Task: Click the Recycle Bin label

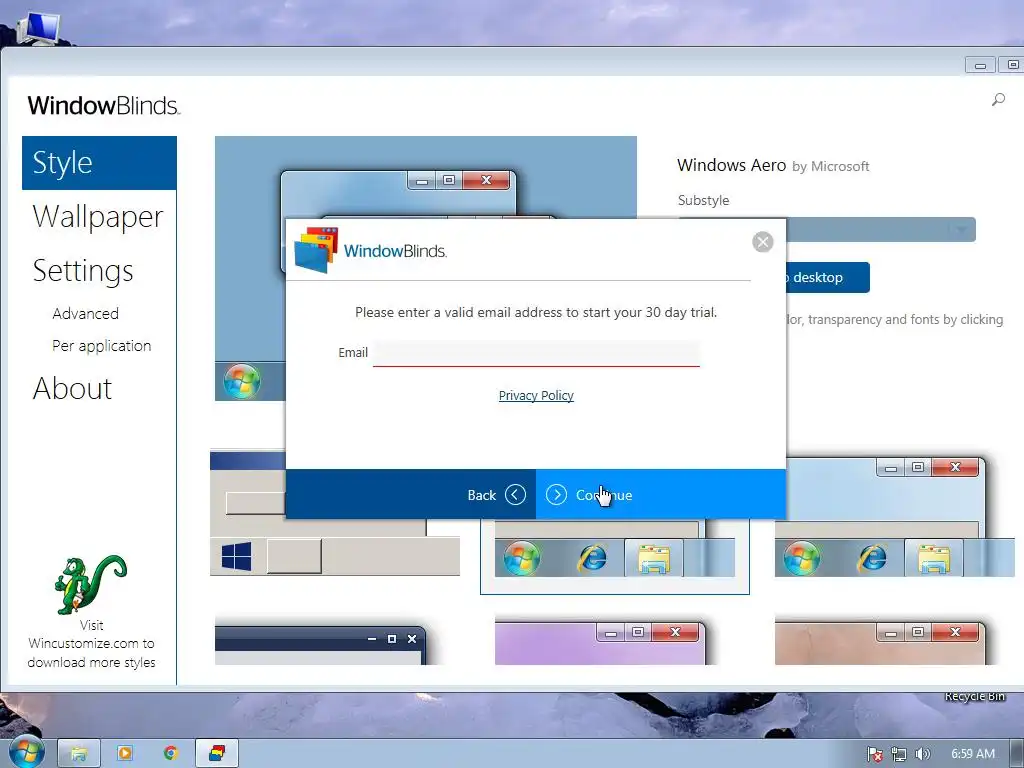Action: [974, 696]
